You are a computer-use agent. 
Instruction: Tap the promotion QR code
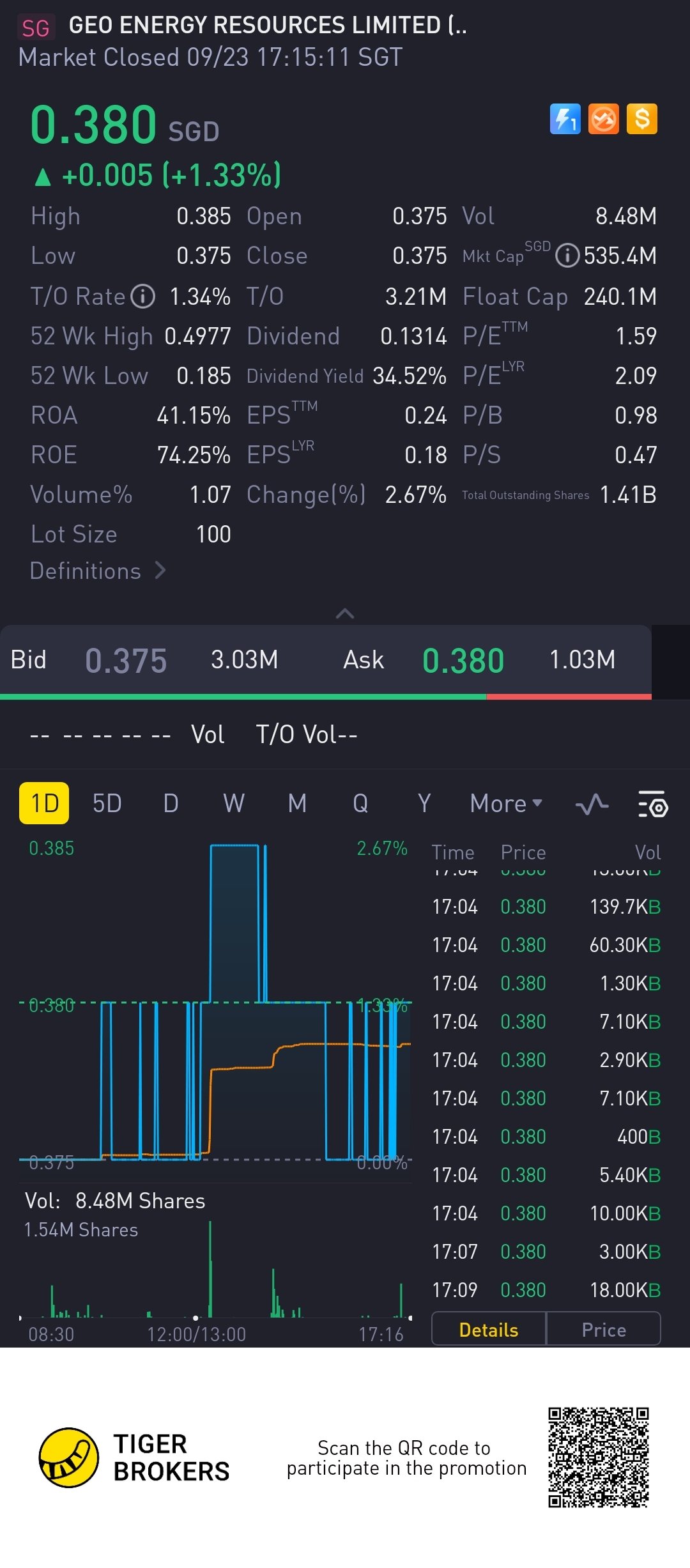[599, 1457]
